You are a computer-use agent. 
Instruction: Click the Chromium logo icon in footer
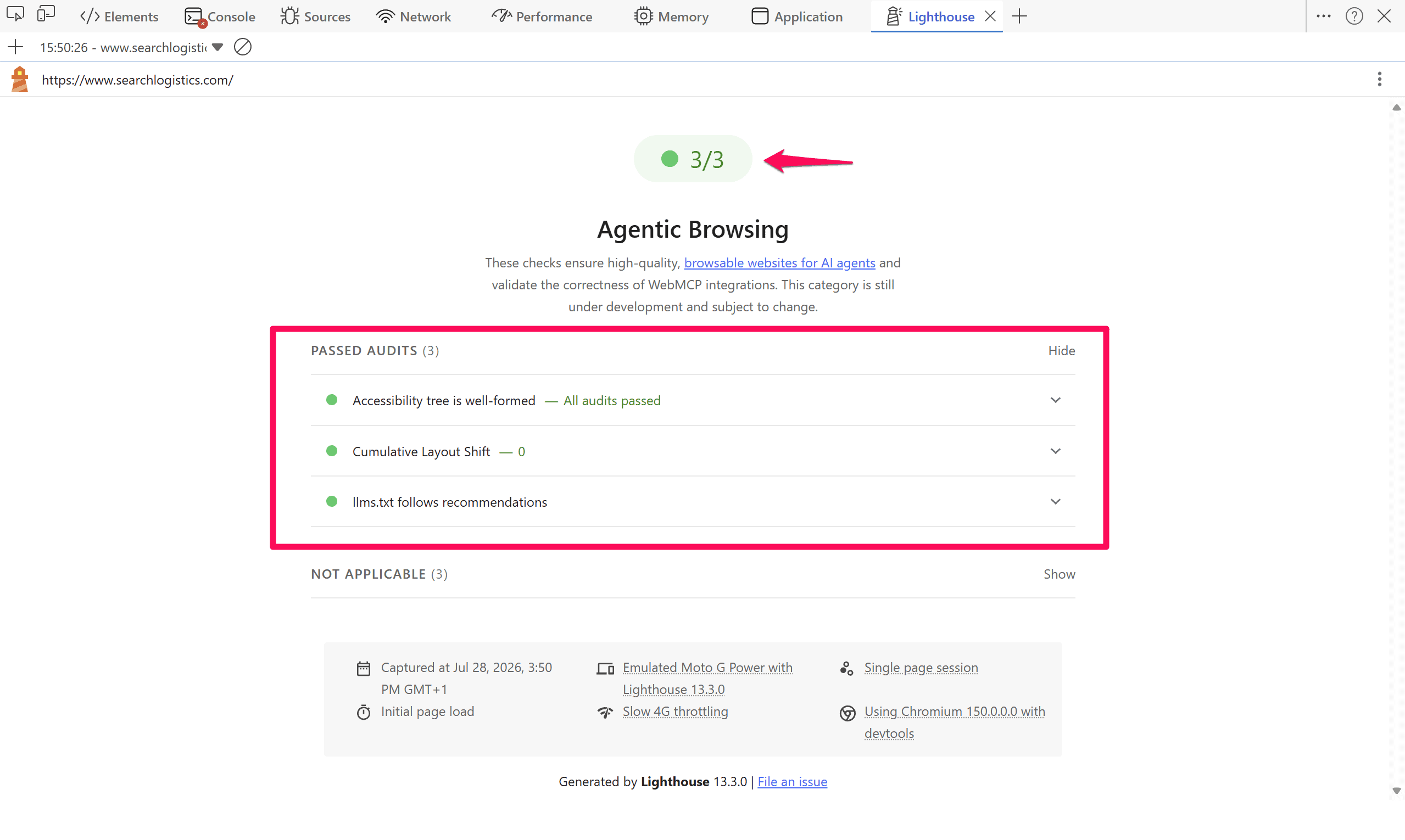847,713
